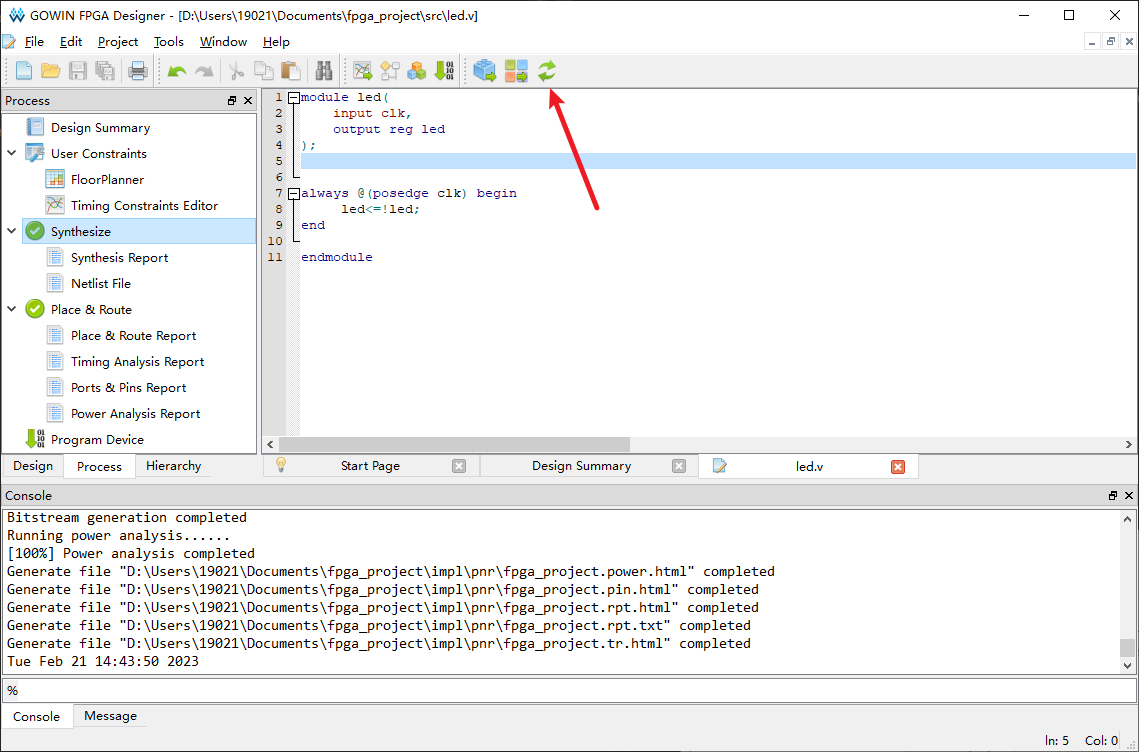Run Synthesis blue brick icon
This screenshot has height=752, width=1139.
click(485, 70)
